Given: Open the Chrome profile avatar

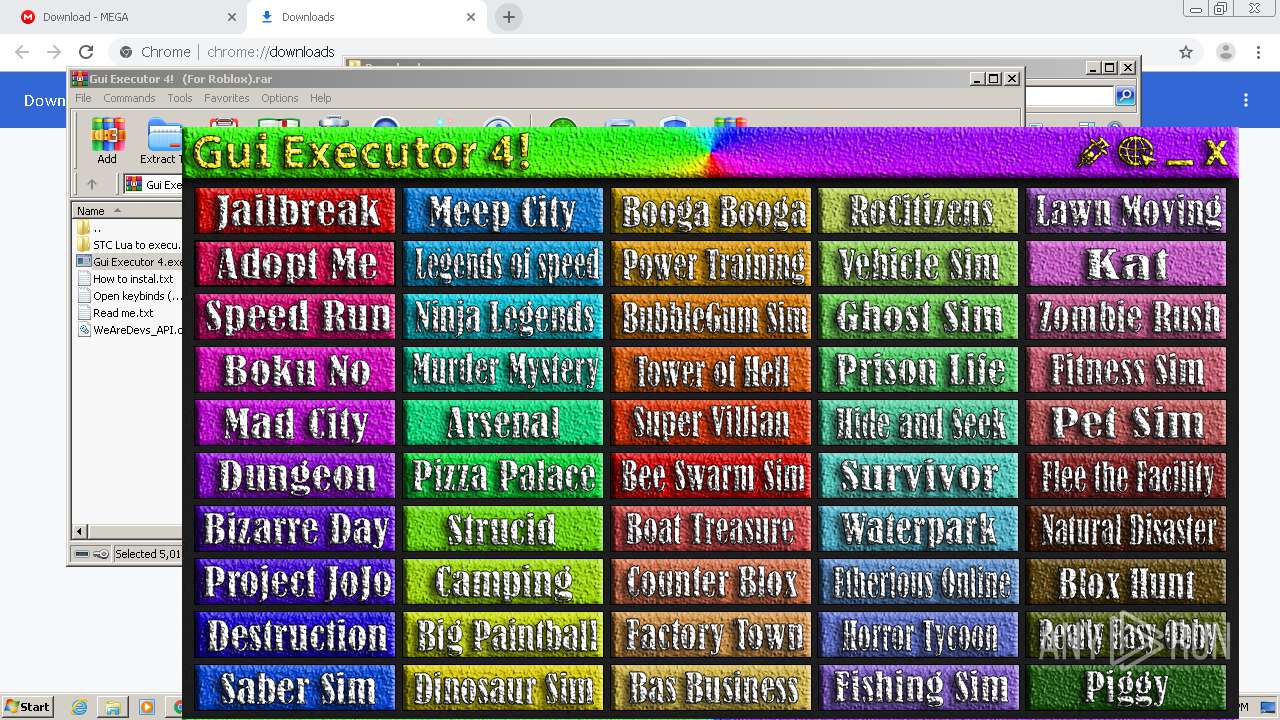Looking at the screenshot, I should pyautogui.click(x=1225, y=52).
